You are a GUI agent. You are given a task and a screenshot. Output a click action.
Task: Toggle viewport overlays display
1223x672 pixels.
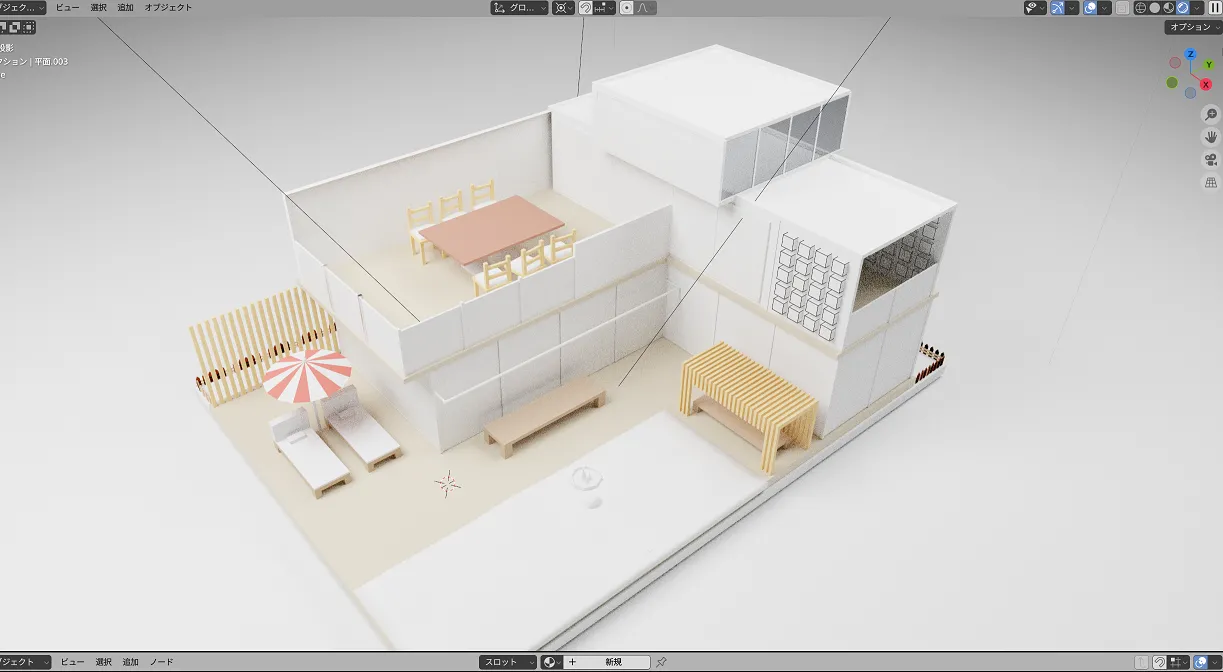click(1090, 7)
